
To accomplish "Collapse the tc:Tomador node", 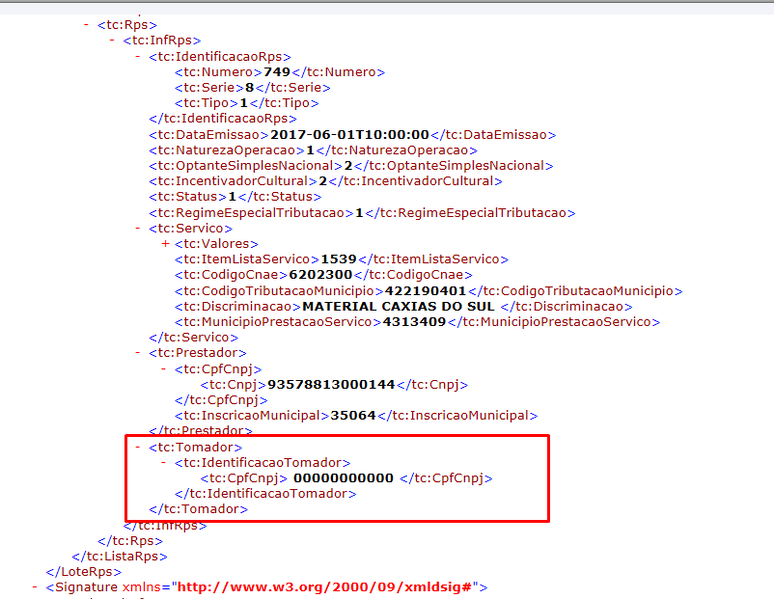I will coord(138,447).
